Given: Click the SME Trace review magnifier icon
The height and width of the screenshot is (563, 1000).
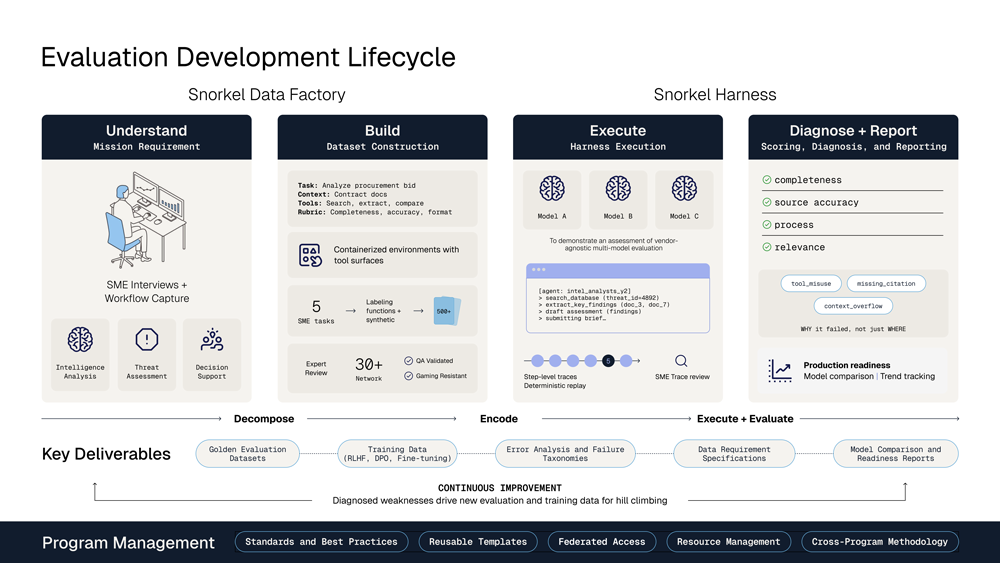Looking at the screenshot, I should (681, 361).
